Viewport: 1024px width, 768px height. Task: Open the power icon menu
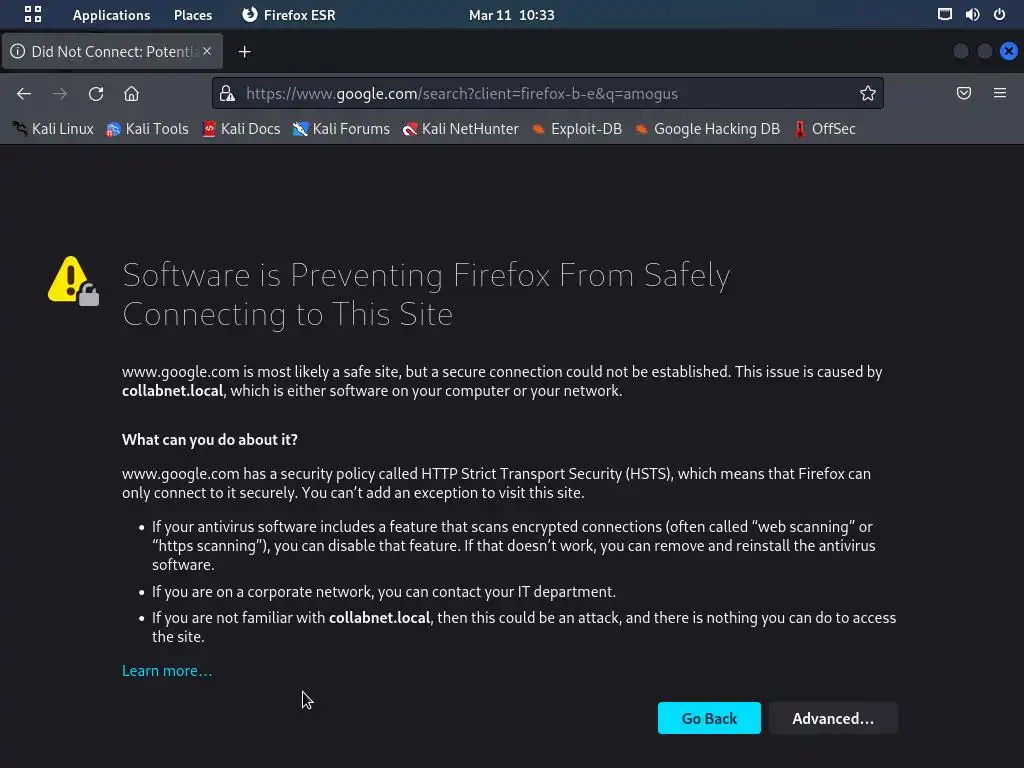click(x=999, y=14)
